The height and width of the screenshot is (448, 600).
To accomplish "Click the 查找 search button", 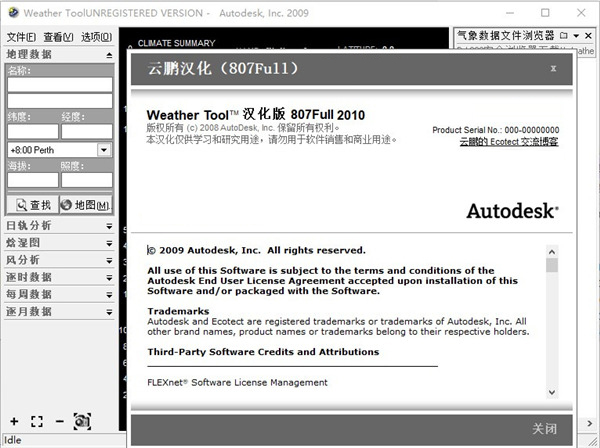I will coord(31,204).
